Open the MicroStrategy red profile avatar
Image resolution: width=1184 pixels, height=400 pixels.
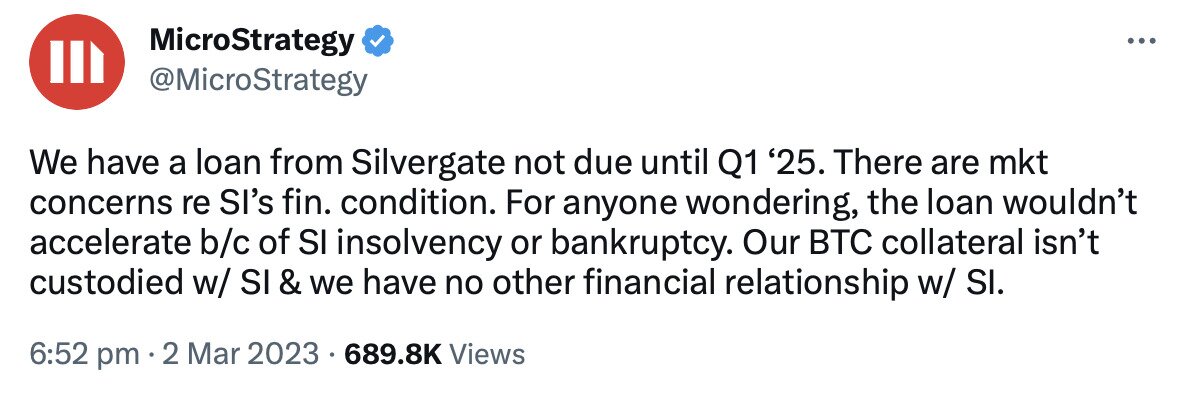[x=76, y=62]
